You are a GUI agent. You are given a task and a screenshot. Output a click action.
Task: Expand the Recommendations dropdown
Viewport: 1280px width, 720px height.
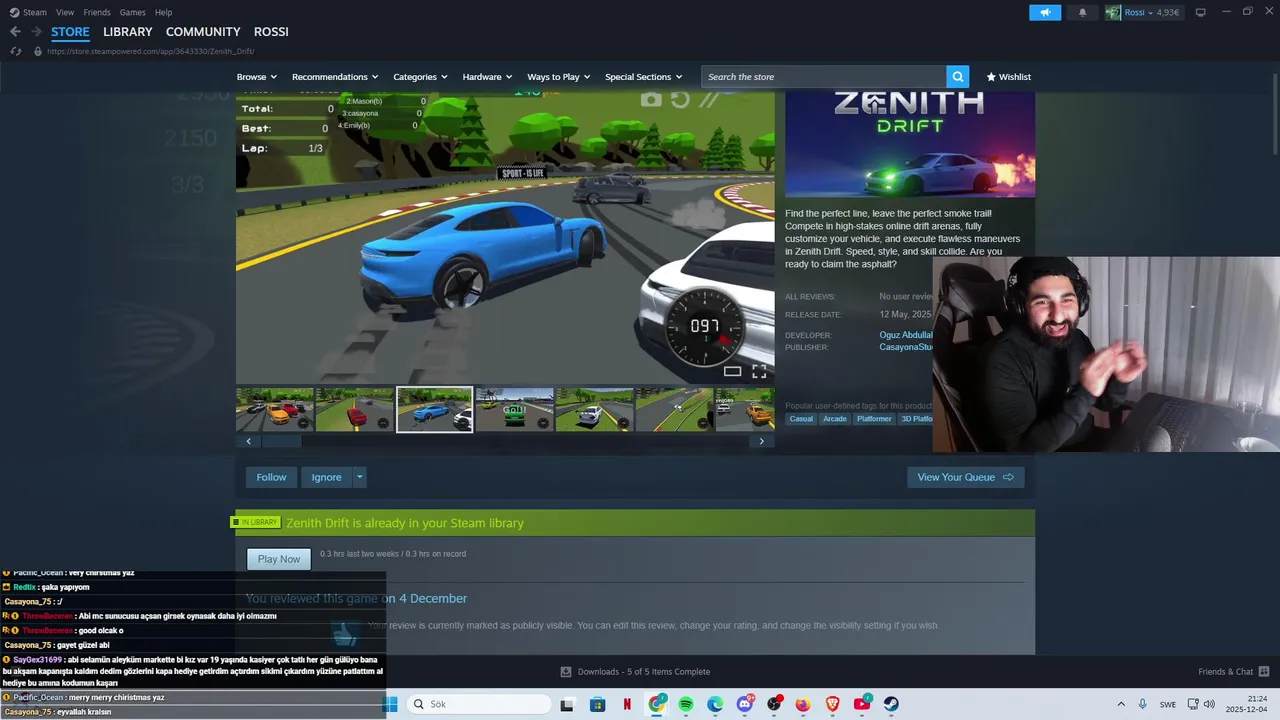coord(335,77)
